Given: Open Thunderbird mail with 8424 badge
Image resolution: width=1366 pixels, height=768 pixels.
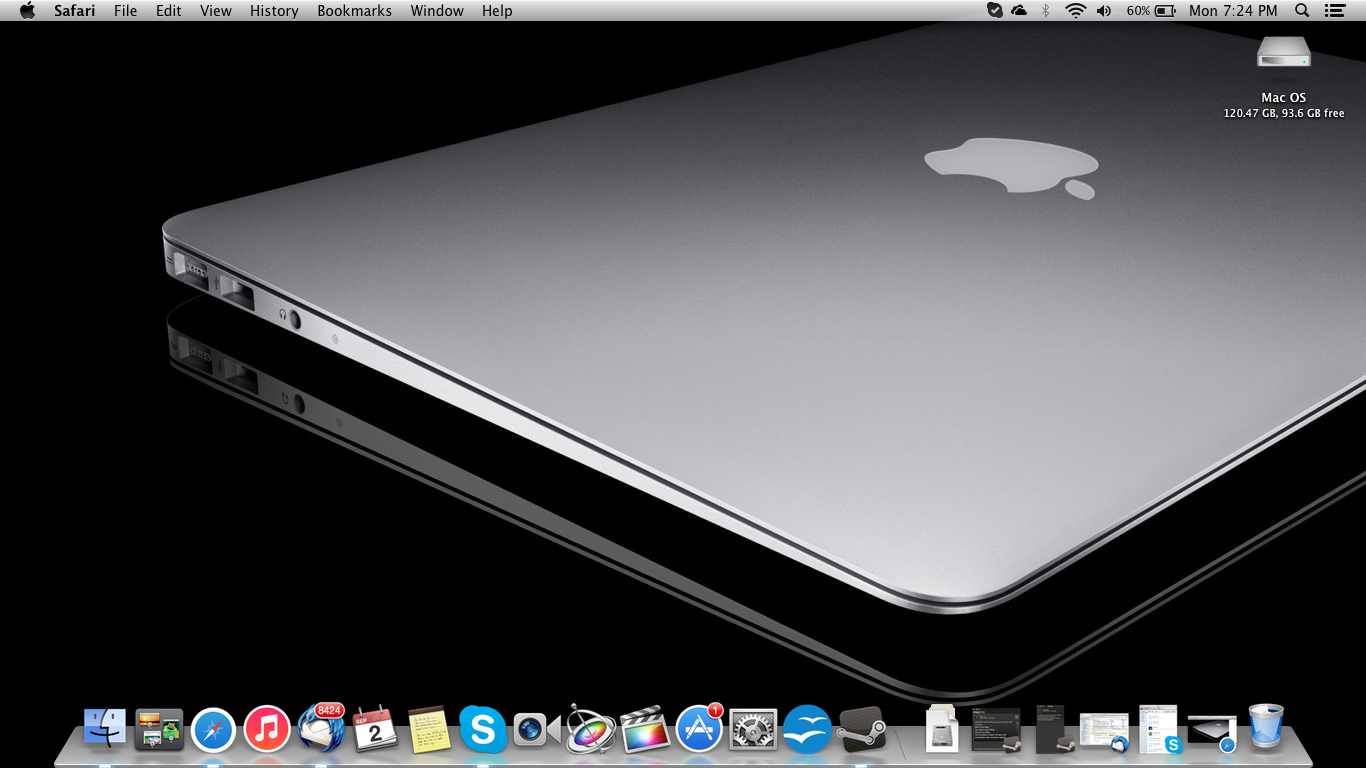Looking at the screenshot, I should click(321, 728).
